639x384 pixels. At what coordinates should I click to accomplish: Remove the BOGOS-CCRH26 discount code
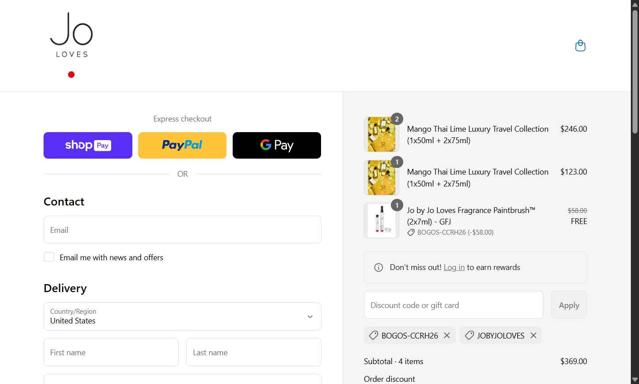coord(447,335)
